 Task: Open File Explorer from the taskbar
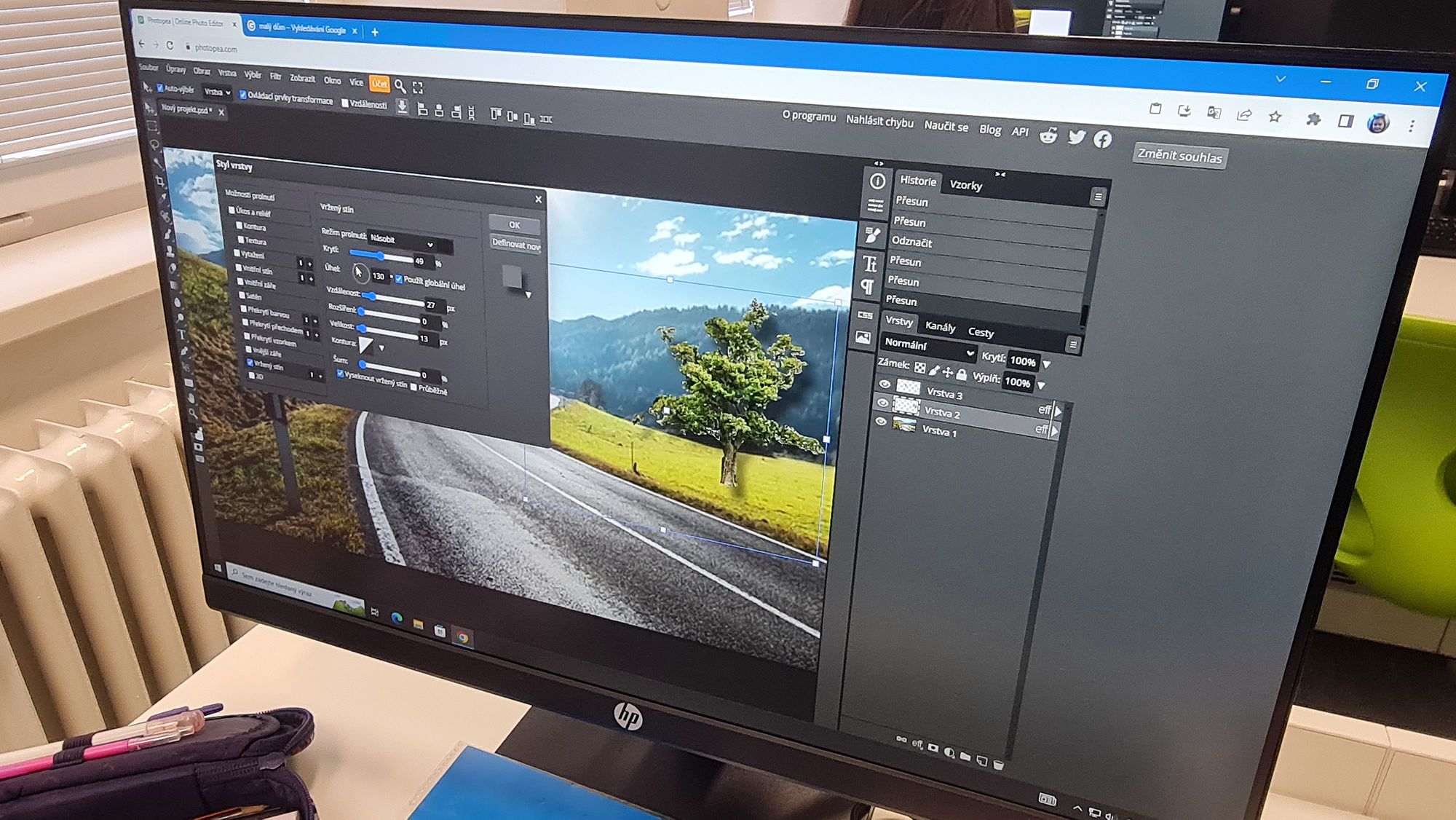coord(418,624)
